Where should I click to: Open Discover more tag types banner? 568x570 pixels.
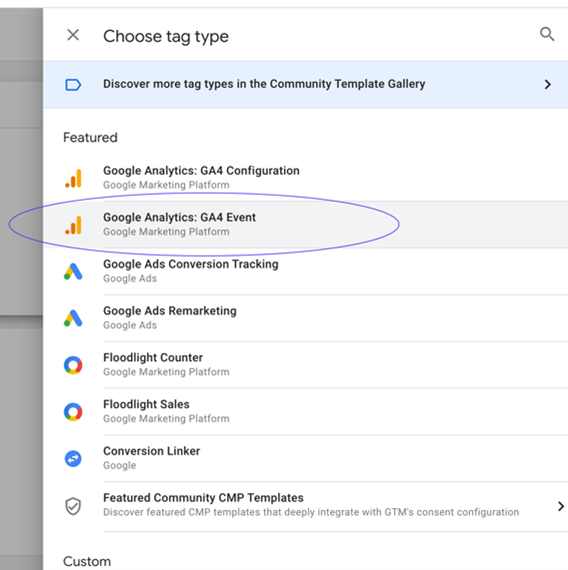(x=305, y=84)
